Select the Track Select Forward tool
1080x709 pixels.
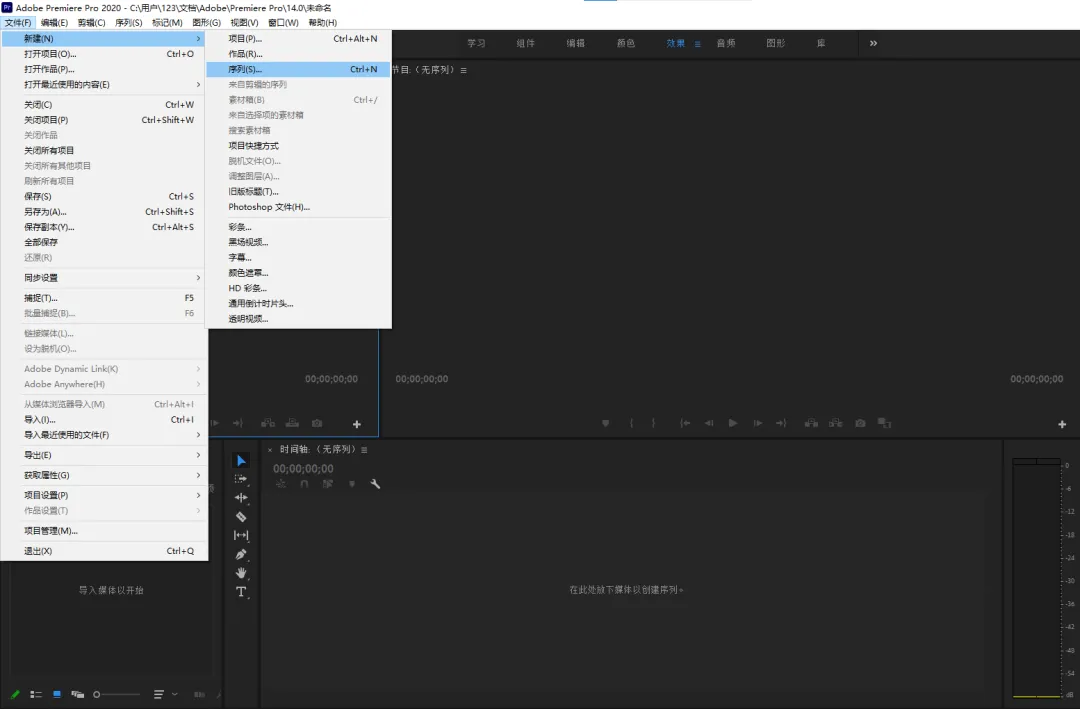[x=241, y=479]
